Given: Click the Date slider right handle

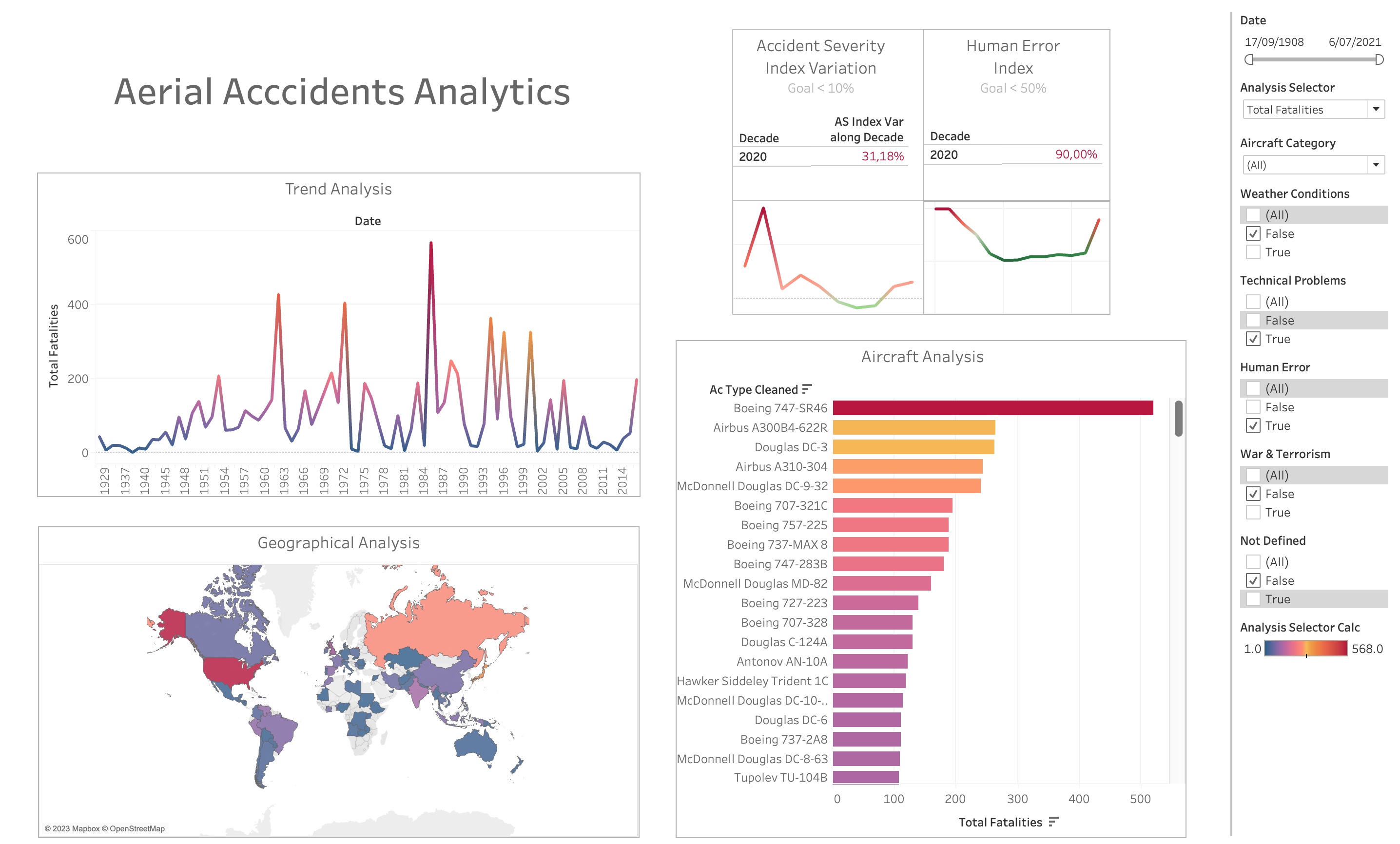Looking at the screenshot, I should tap(1379, 59).
